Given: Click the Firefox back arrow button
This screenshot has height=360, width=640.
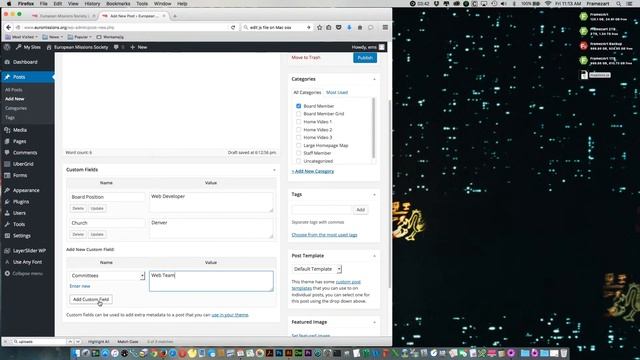Looking at the screenshot, I should [9, 27].
